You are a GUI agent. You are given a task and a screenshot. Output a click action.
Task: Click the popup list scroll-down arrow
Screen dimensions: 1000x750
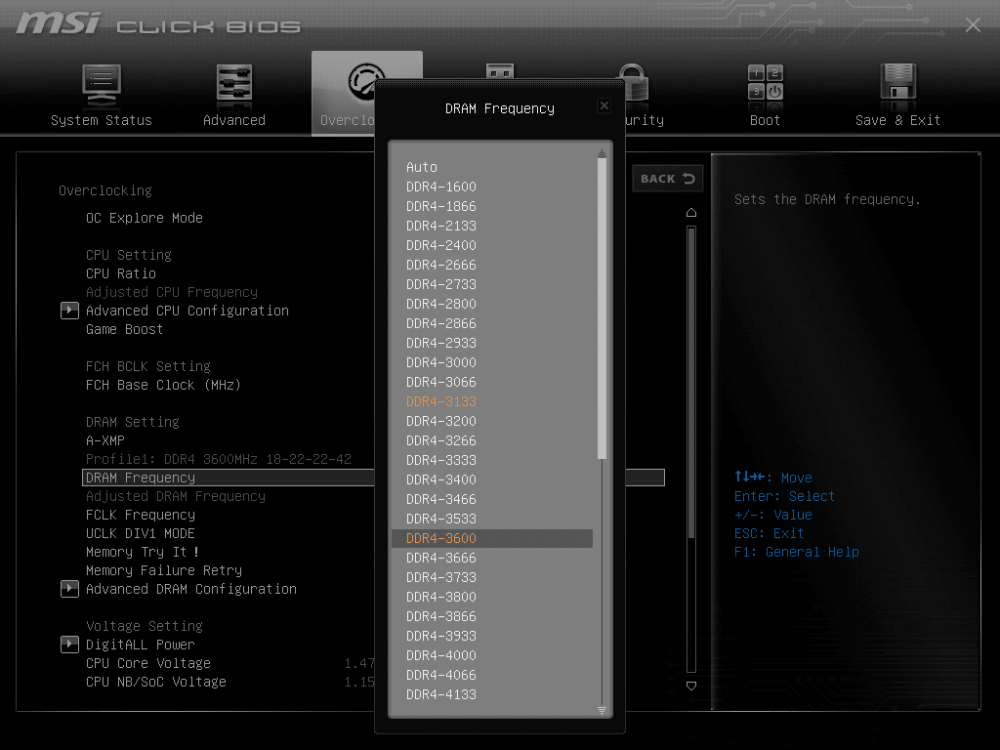[x=601, y=710]
